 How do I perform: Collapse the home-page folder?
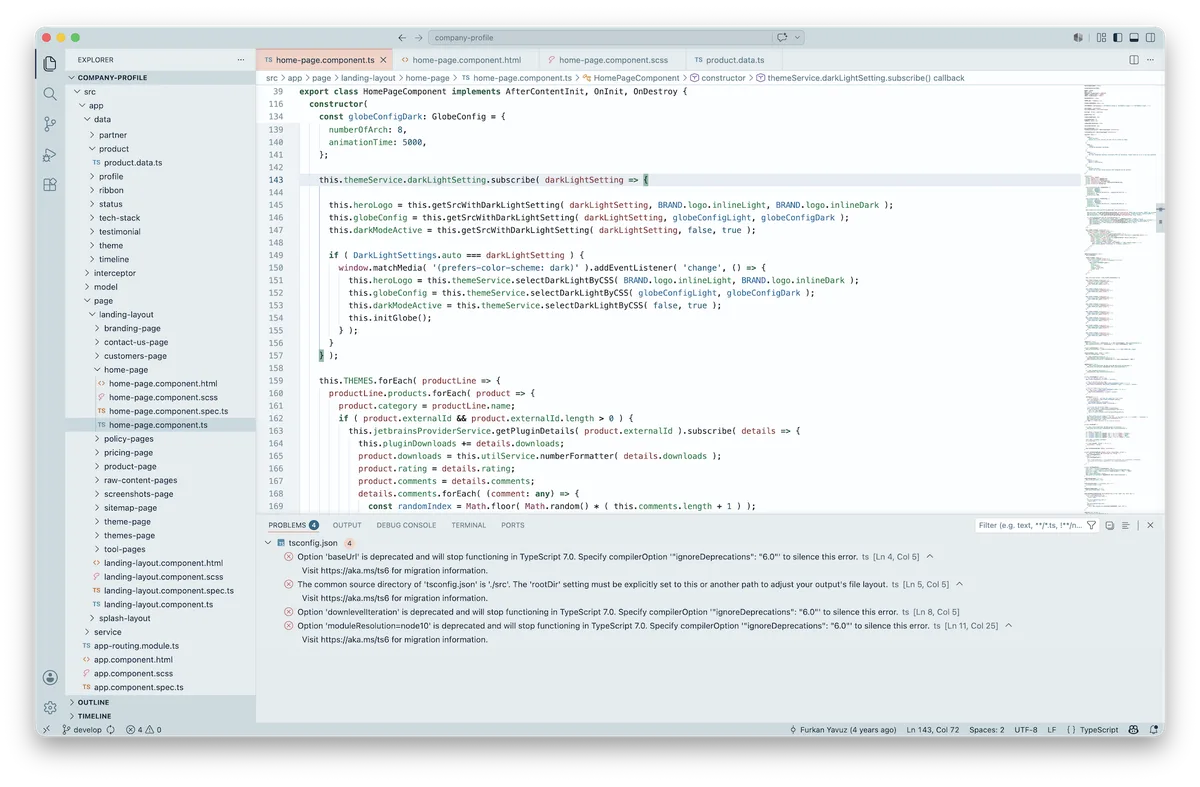click(160, 370)
